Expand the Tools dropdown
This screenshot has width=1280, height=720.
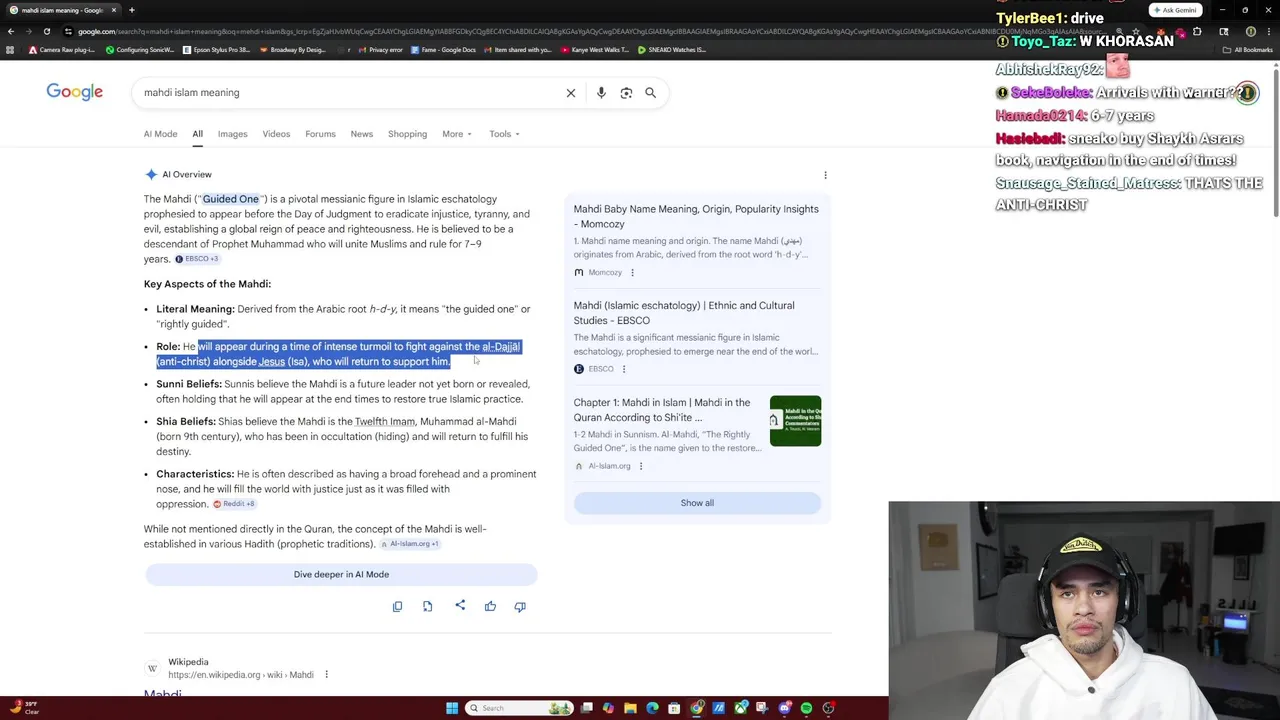point(504,134)
